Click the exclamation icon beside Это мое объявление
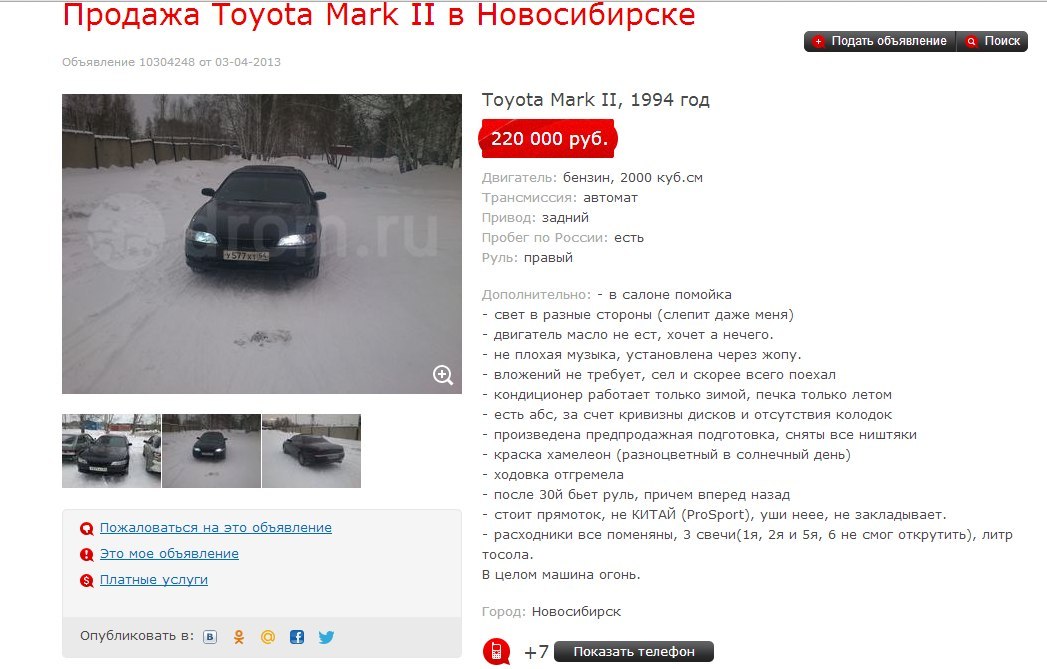The width and height of the screenshot is (1047, 669). 87,554
